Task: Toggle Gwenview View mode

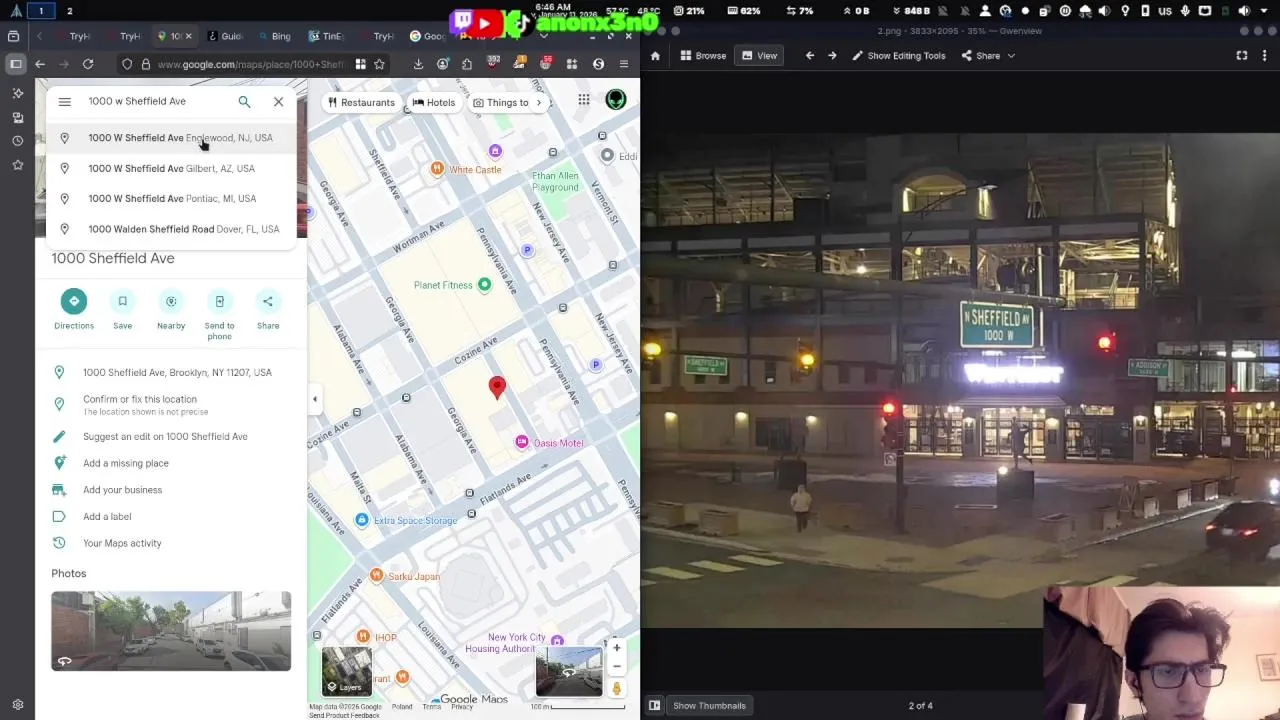Action: 759,56
